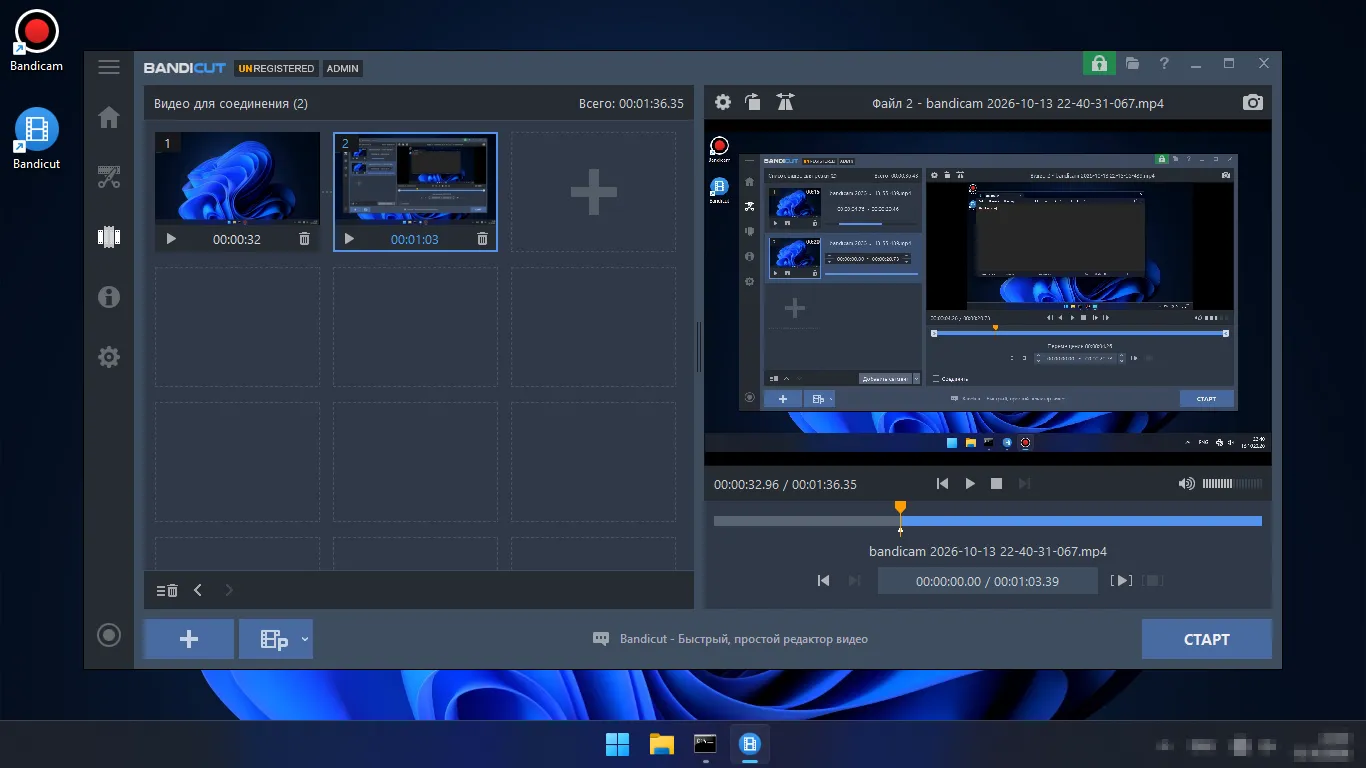Image resolution: width=1366 pixels, height=768 pixels.
Task: Open File Explorer from the taskbar
Action: 662,744
